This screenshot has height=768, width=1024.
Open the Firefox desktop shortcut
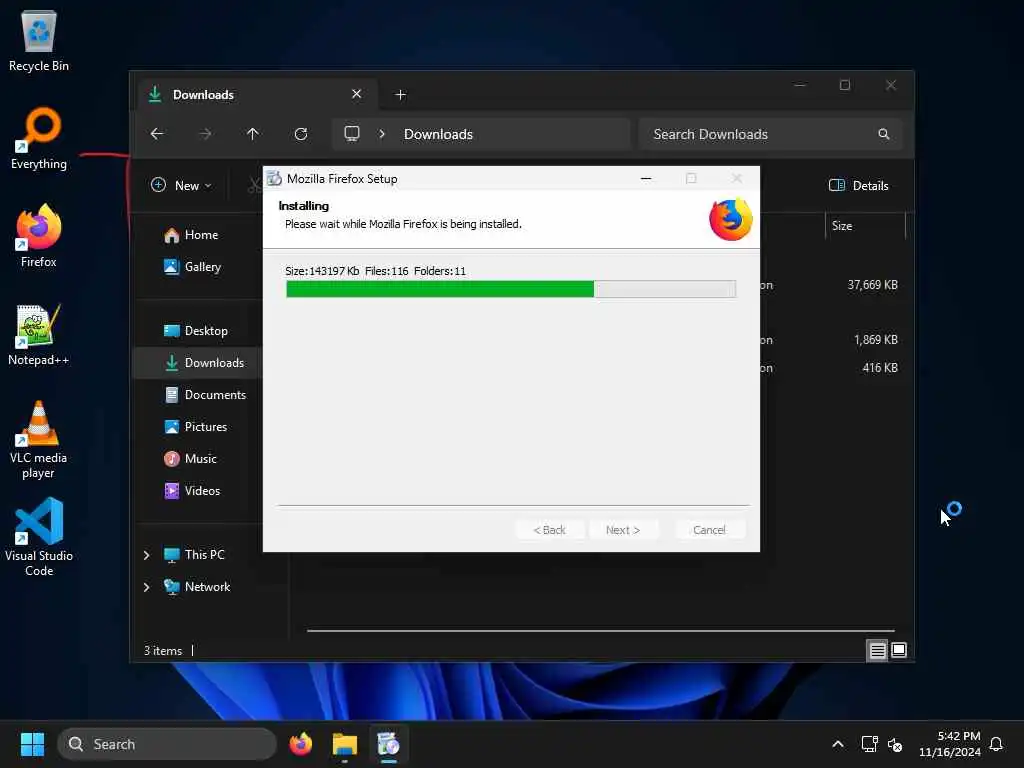tap(39, 236)
